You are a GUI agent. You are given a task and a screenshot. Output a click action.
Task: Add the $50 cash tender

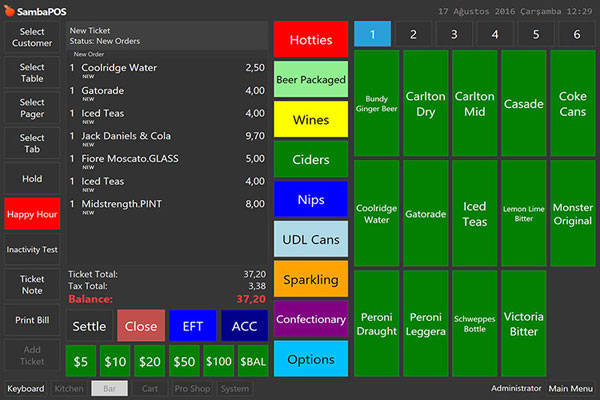pos(185,361)
